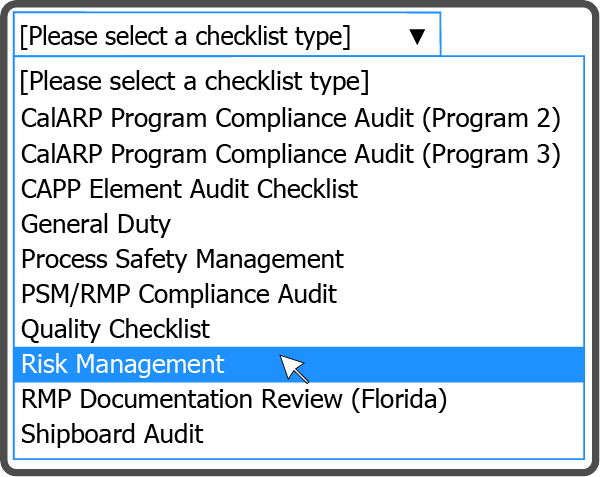Screen dimensions: 600x477
Task: Click the dropdown arrow of the checklist selector
Action: [x=417, y=37]
